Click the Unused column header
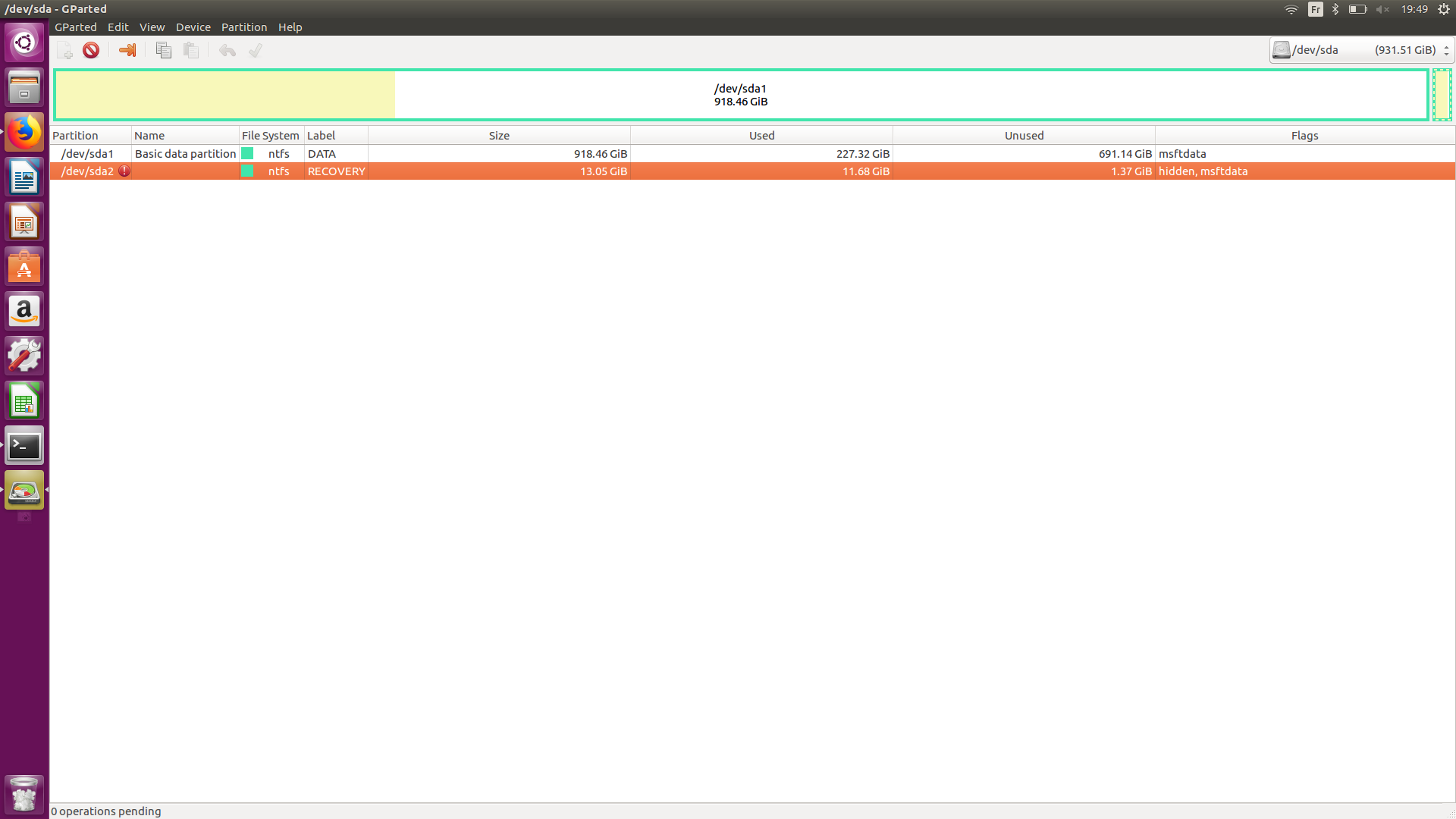1456x819 pixels. coord(1024,136)
